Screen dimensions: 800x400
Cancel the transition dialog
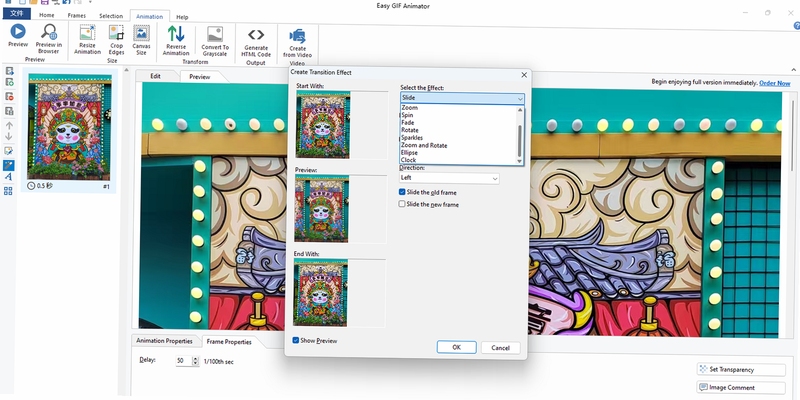click(x=501, y=348)
